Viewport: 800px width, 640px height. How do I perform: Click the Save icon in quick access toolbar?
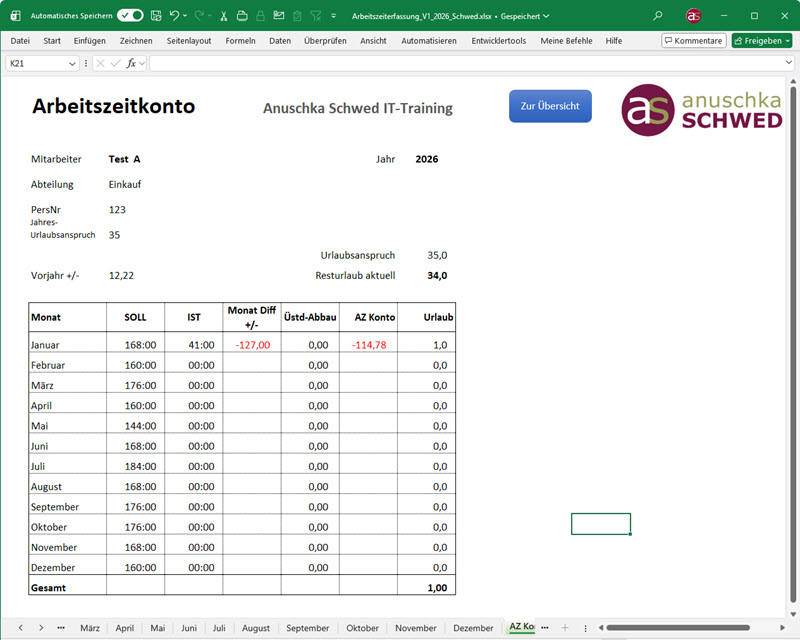click(x=155, y=16)
